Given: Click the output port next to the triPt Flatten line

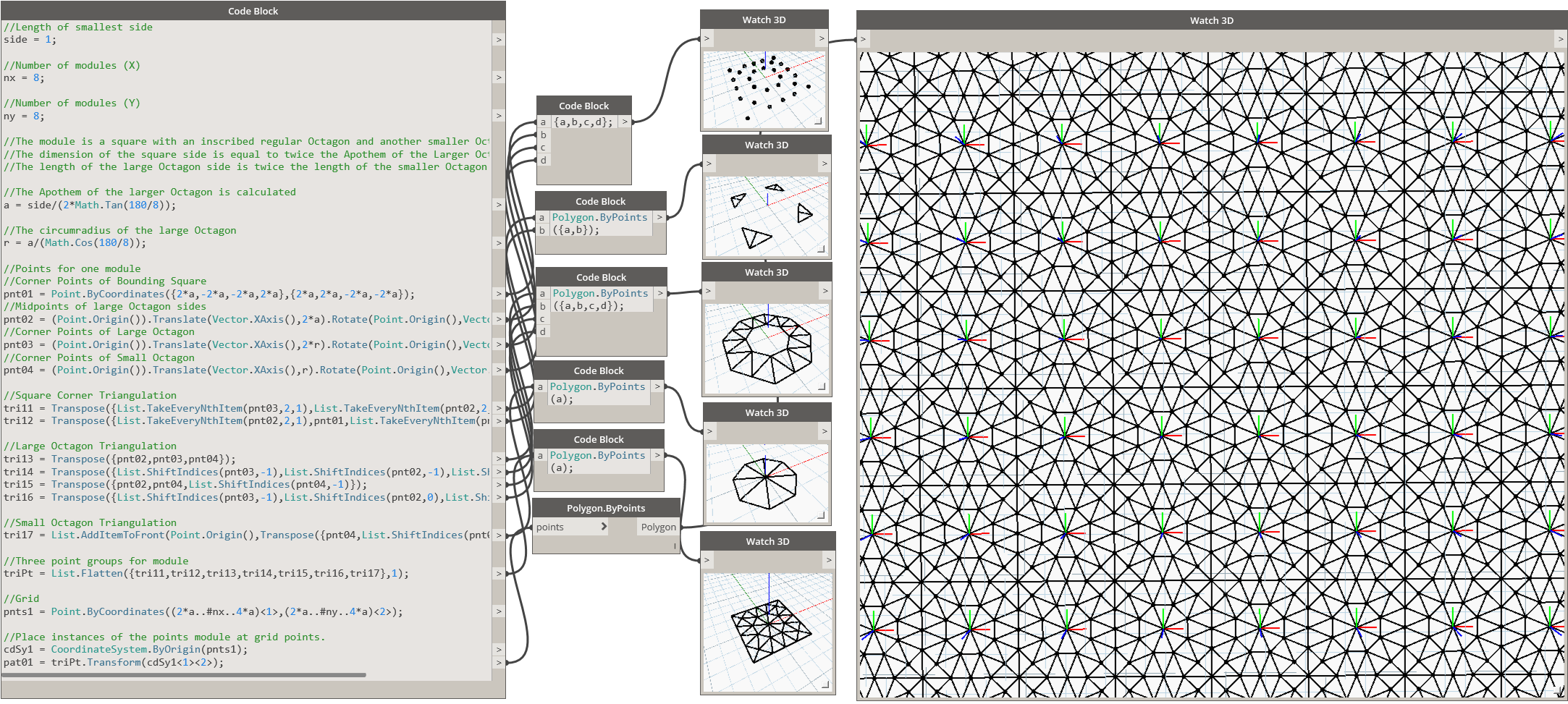Looking at the screenshot, I should pyautogui.click(x=498, y=573).
